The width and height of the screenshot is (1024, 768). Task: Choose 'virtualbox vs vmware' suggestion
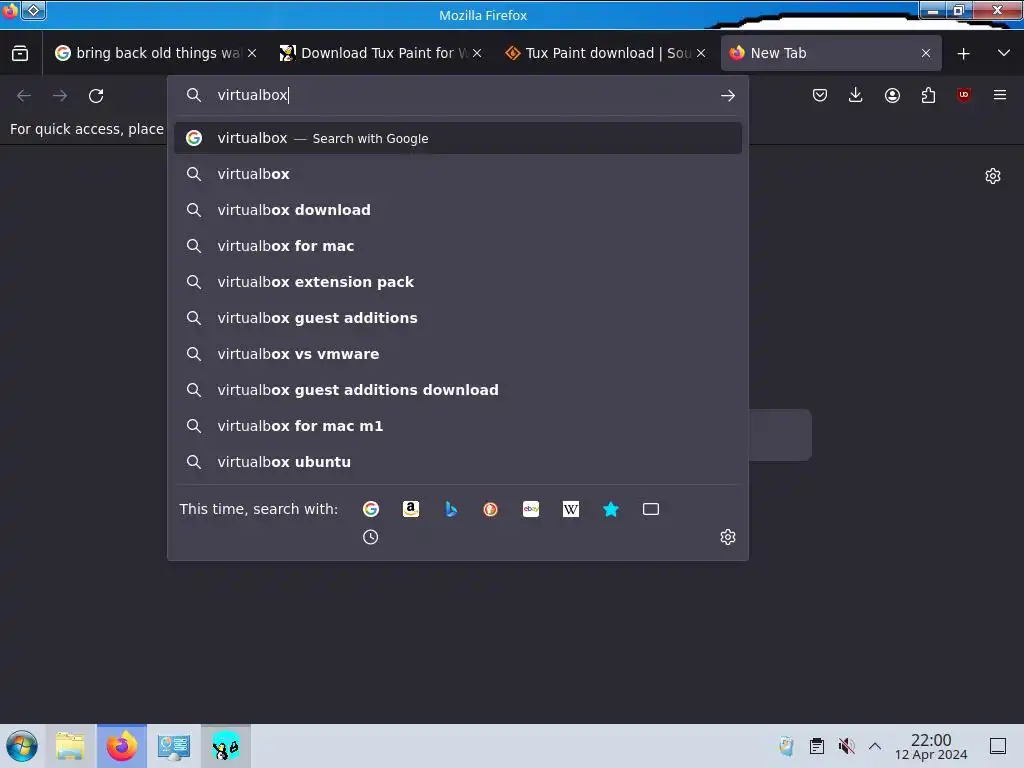[458, 353]
